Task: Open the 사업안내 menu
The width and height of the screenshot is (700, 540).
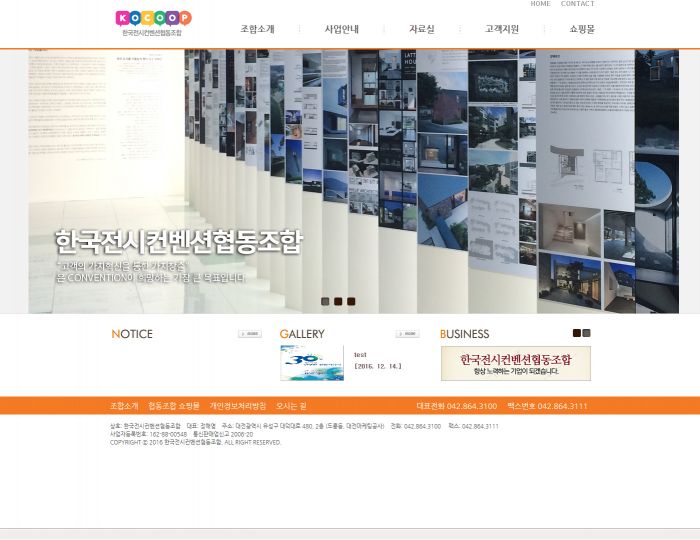Action: [341, 30]
